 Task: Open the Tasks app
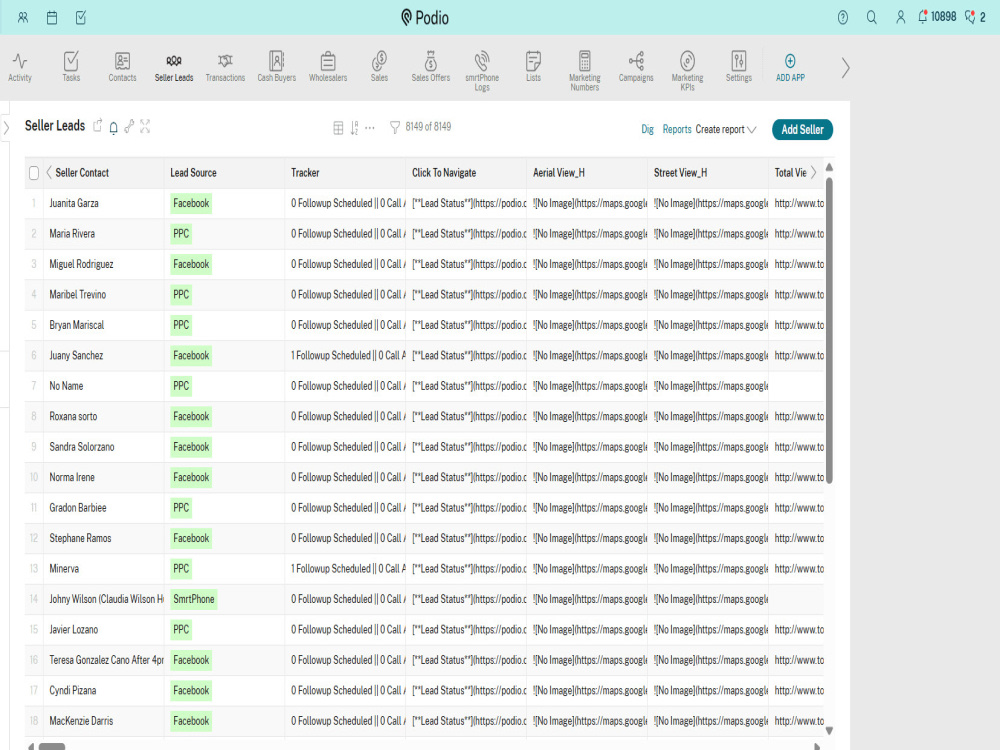[71, 67]
